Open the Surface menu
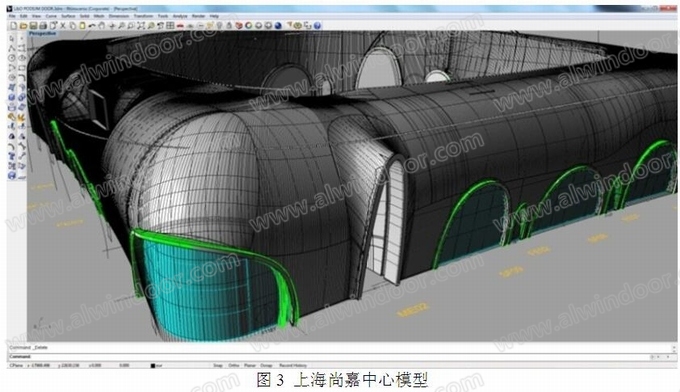The height and width of the screenshot is (392, 680). pos(68,16)
